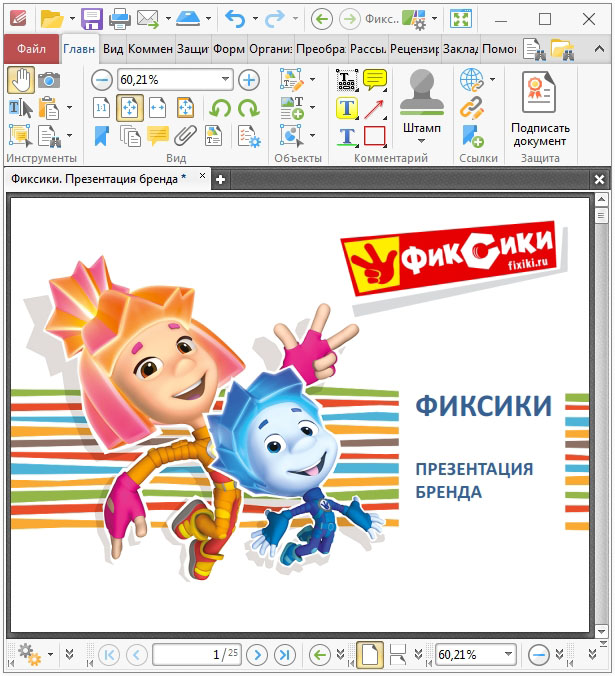Click the rotate clockwise green arrow
The width and height of the screenshot is (615, 676).
click(248, 108)
